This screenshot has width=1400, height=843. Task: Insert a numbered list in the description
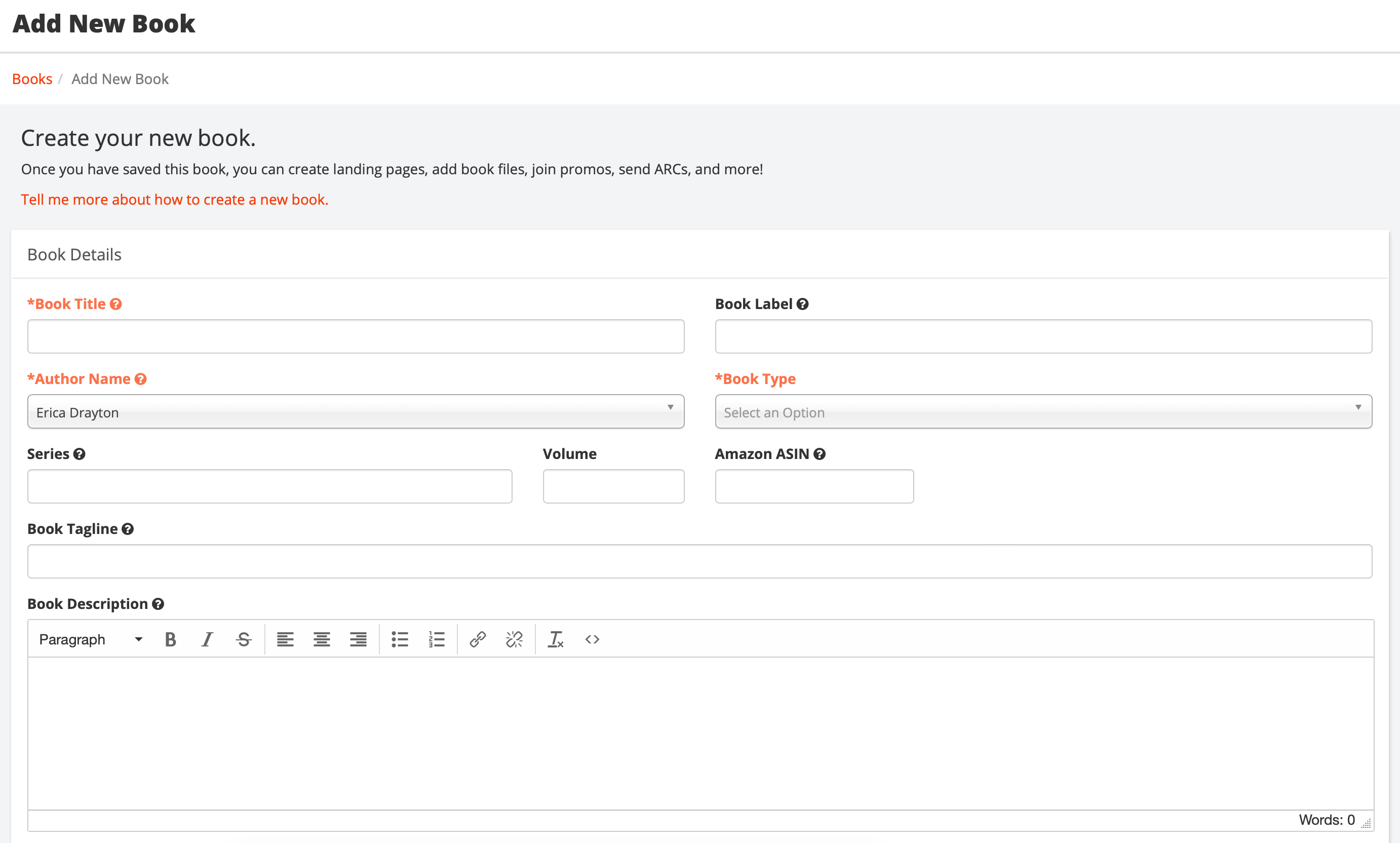[x=436, y=638]
